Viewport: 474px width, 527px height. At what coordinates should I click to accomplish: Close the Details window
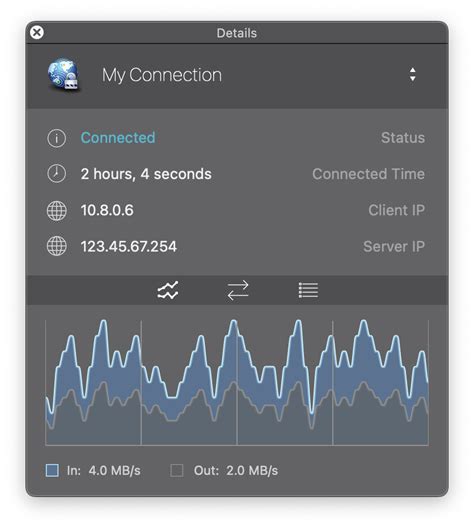(x=37, y=33)
